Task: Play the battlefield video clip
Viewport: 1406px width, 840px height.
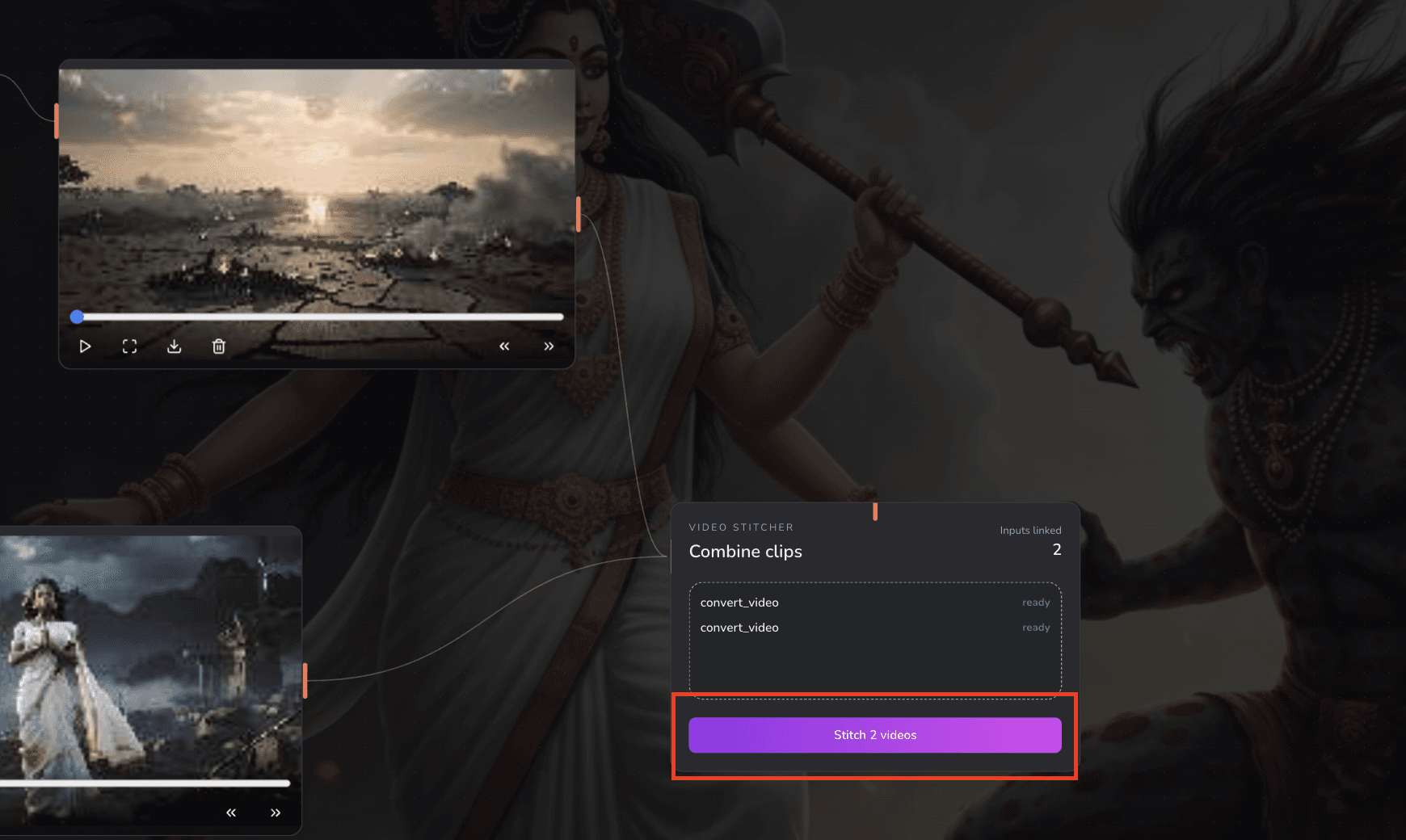Action: (x=85, y=346)
